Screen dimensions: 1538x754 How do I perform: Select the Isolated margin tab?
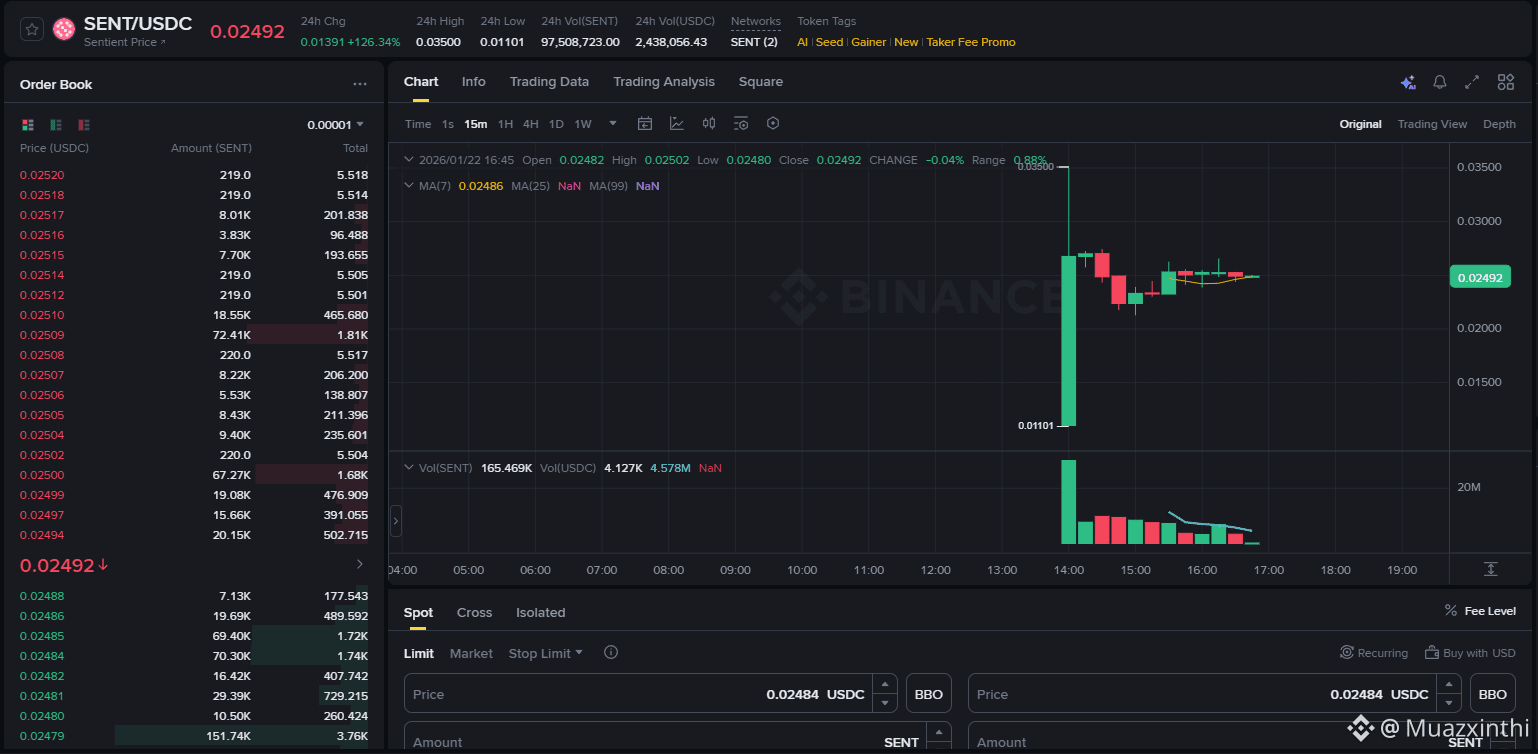click(540, 613)
